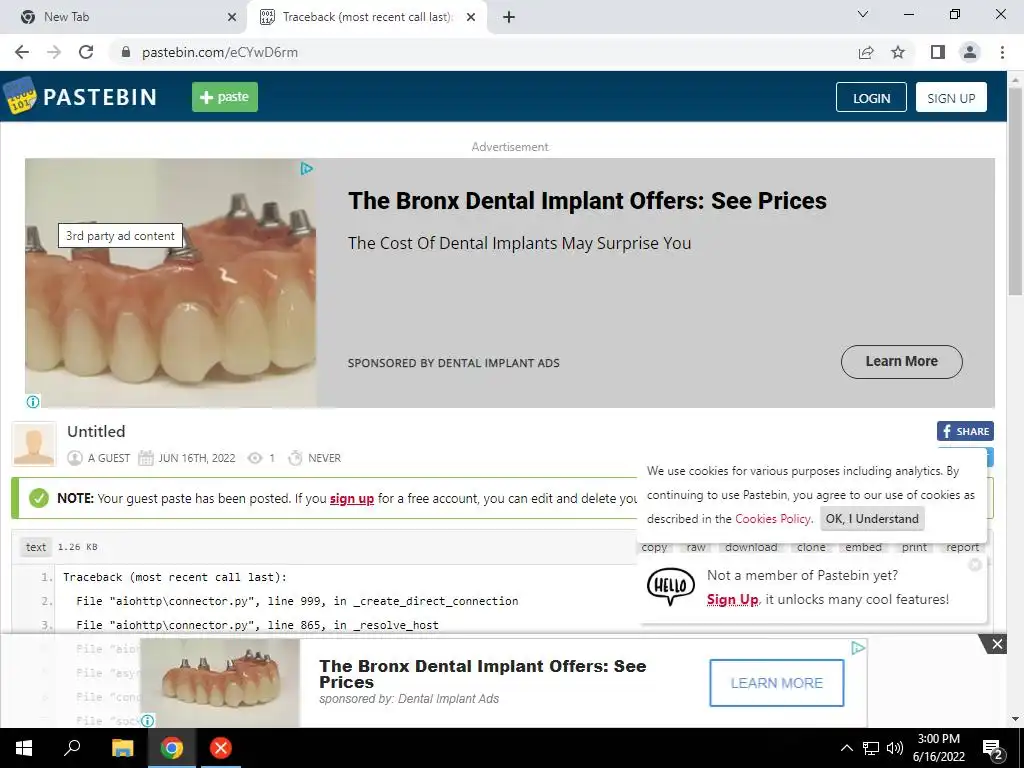This screenshot has width=1024, height=768.
Task: Click the Facebook SHARE button
Action: (965, 431)
